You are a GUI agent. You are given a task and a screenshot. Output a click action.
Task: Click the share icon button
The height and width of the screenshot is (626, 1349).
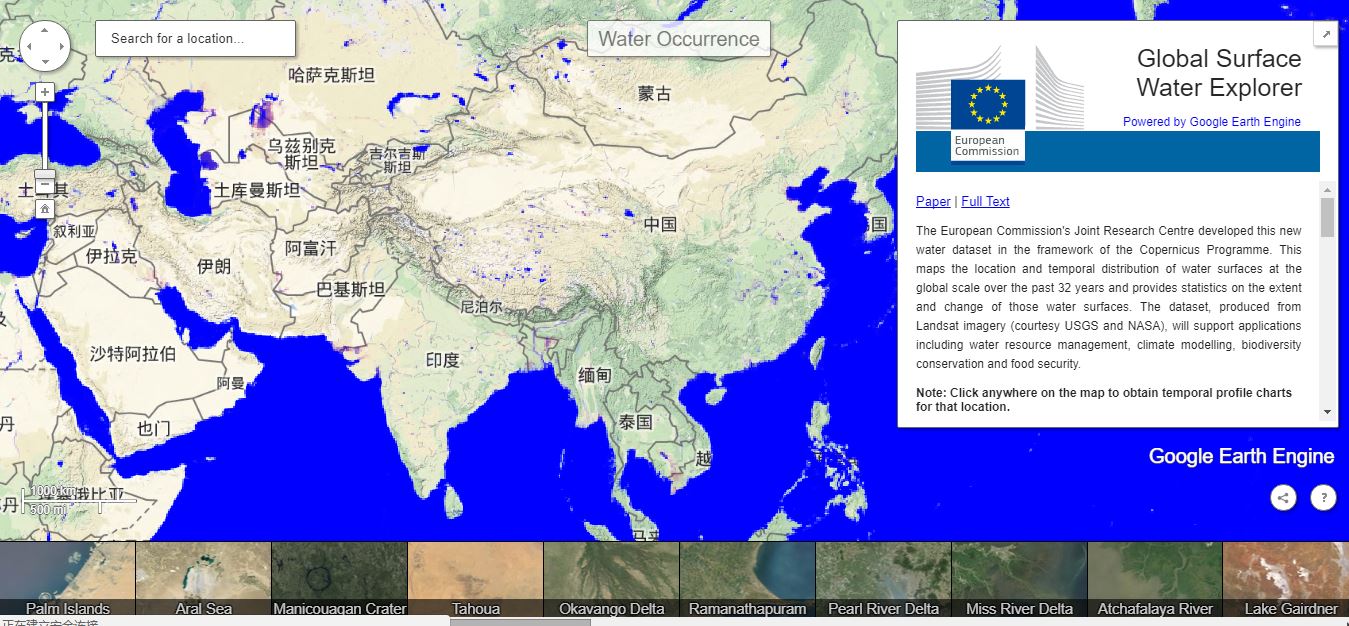pos(1284,497)
